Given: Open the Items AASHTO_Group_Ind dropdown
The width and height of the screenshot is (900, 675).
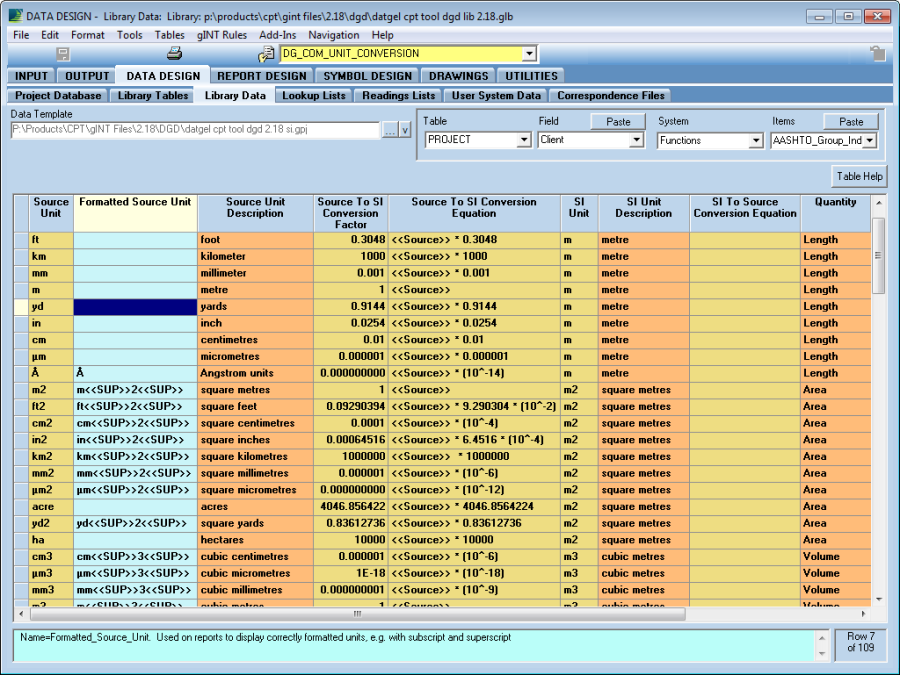Looking at the screenshot, I should 869,141.
